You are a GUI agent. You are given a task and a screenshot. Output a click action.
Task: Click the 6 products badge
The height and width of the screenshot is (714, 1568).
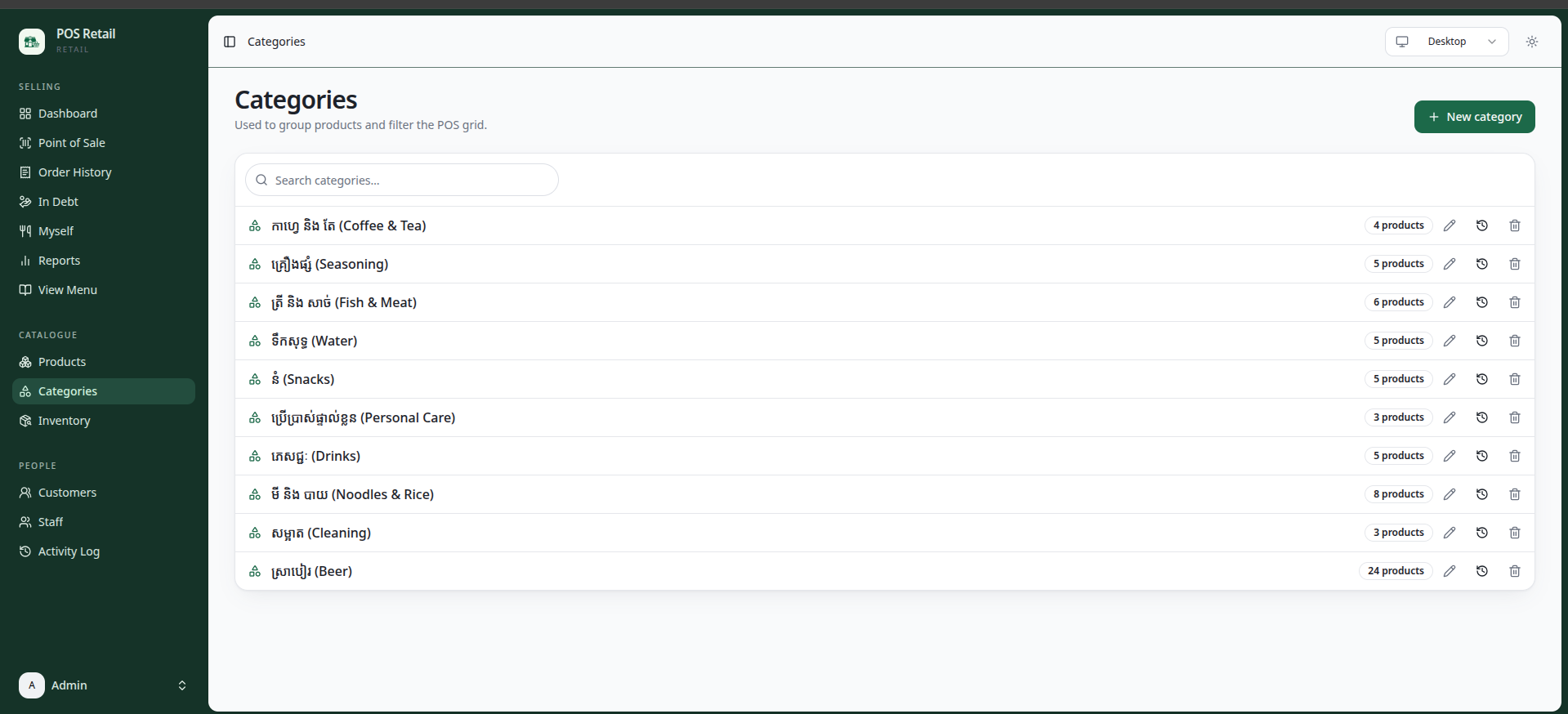point(1398,302)
